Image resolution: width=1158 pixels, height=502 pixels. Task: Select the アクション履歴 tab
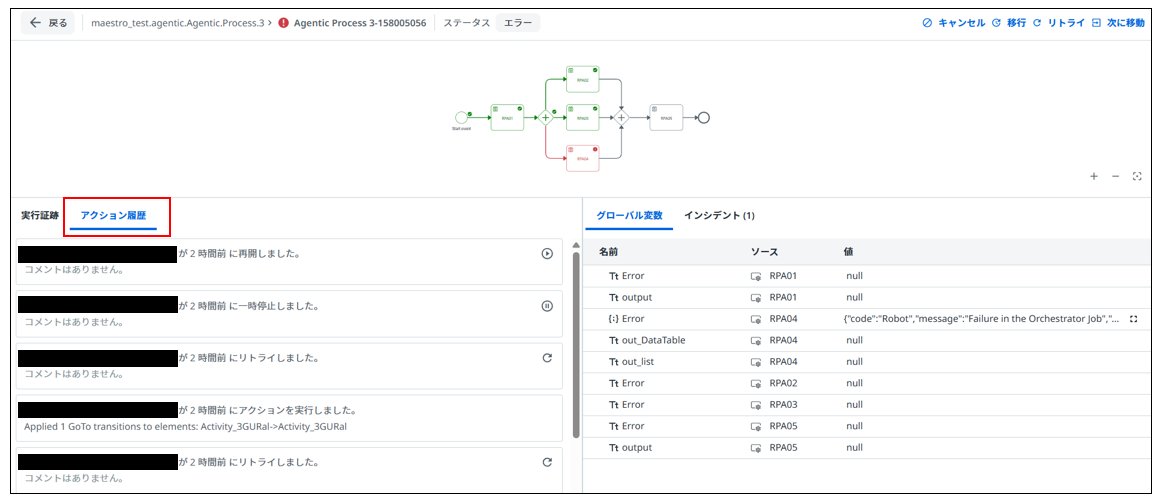[113, 215]
